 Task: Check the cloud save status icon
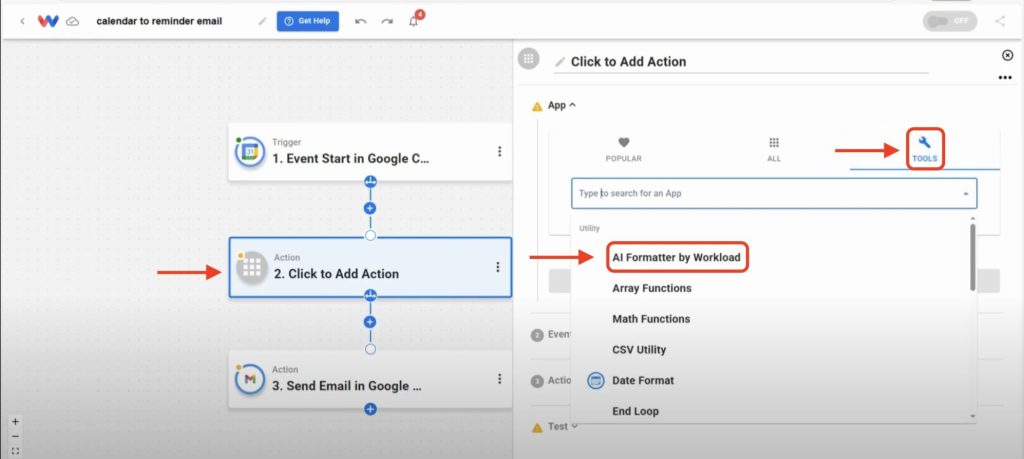73,21
